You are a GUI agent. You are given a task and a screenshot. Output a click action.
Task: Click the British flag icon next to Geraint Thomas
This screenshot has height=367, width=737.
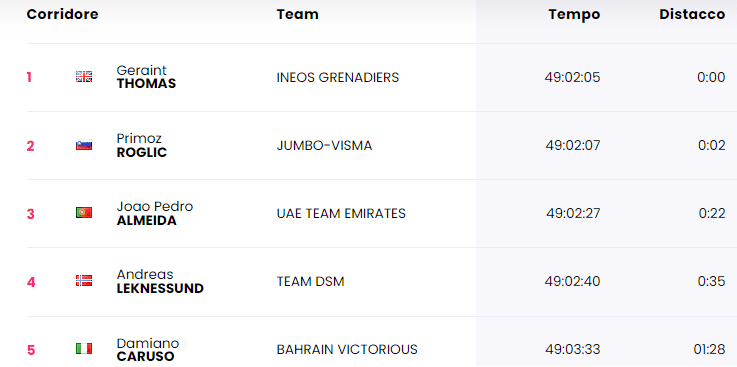coord(84,77)
